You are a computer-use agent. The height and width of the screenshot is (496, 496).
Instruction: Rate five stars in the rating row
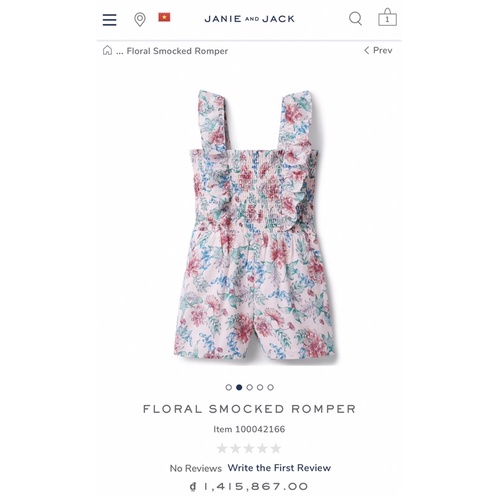(x=275, y=449)
